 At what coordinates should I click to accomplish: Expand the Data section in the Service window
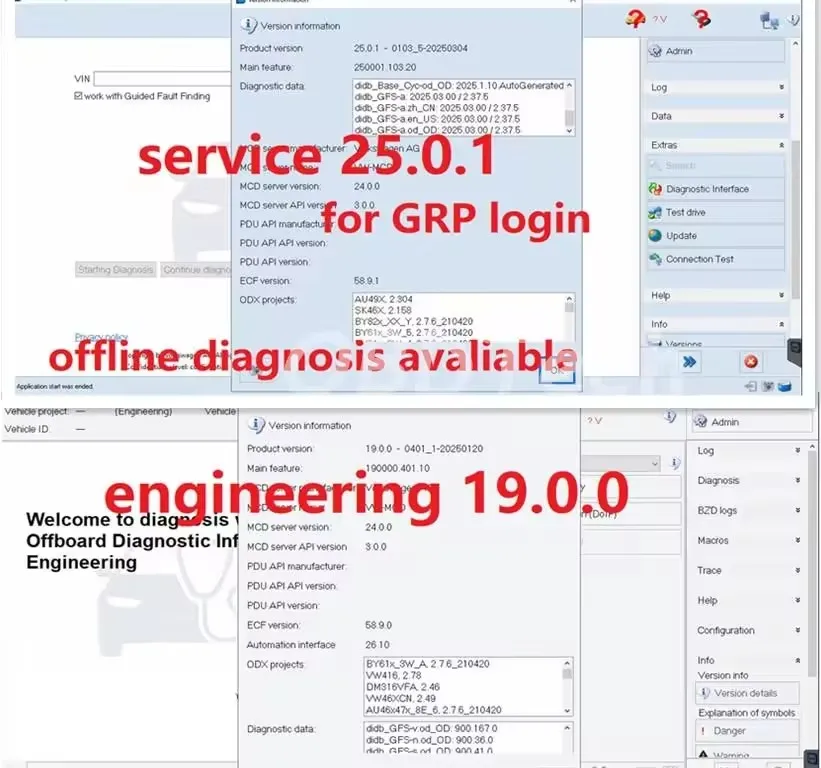coord(716,116)
